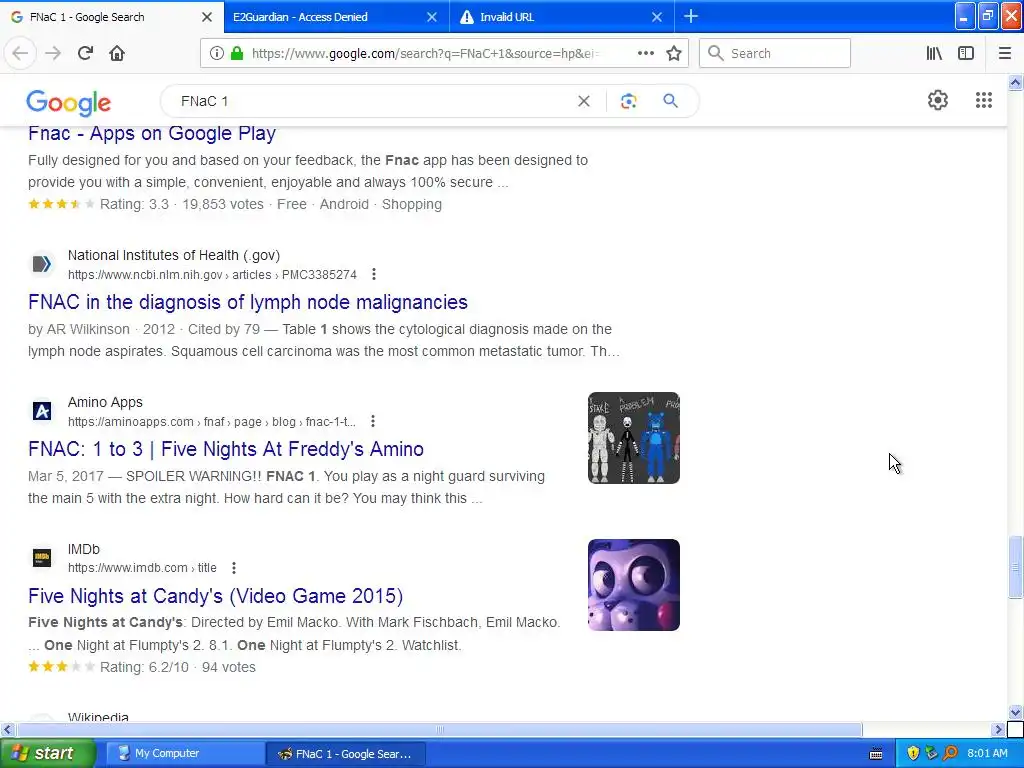This screenshot has height=768, width=1024.
Task: Click horizontal scrollbar left arrow
Action: tap(7, 729)
